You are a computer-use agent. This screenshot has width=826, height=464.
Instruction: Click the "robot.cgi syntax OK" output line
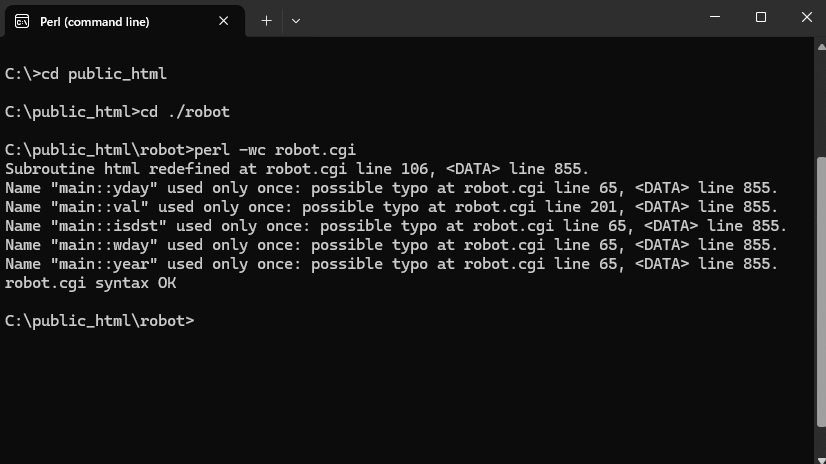point(90,283)
